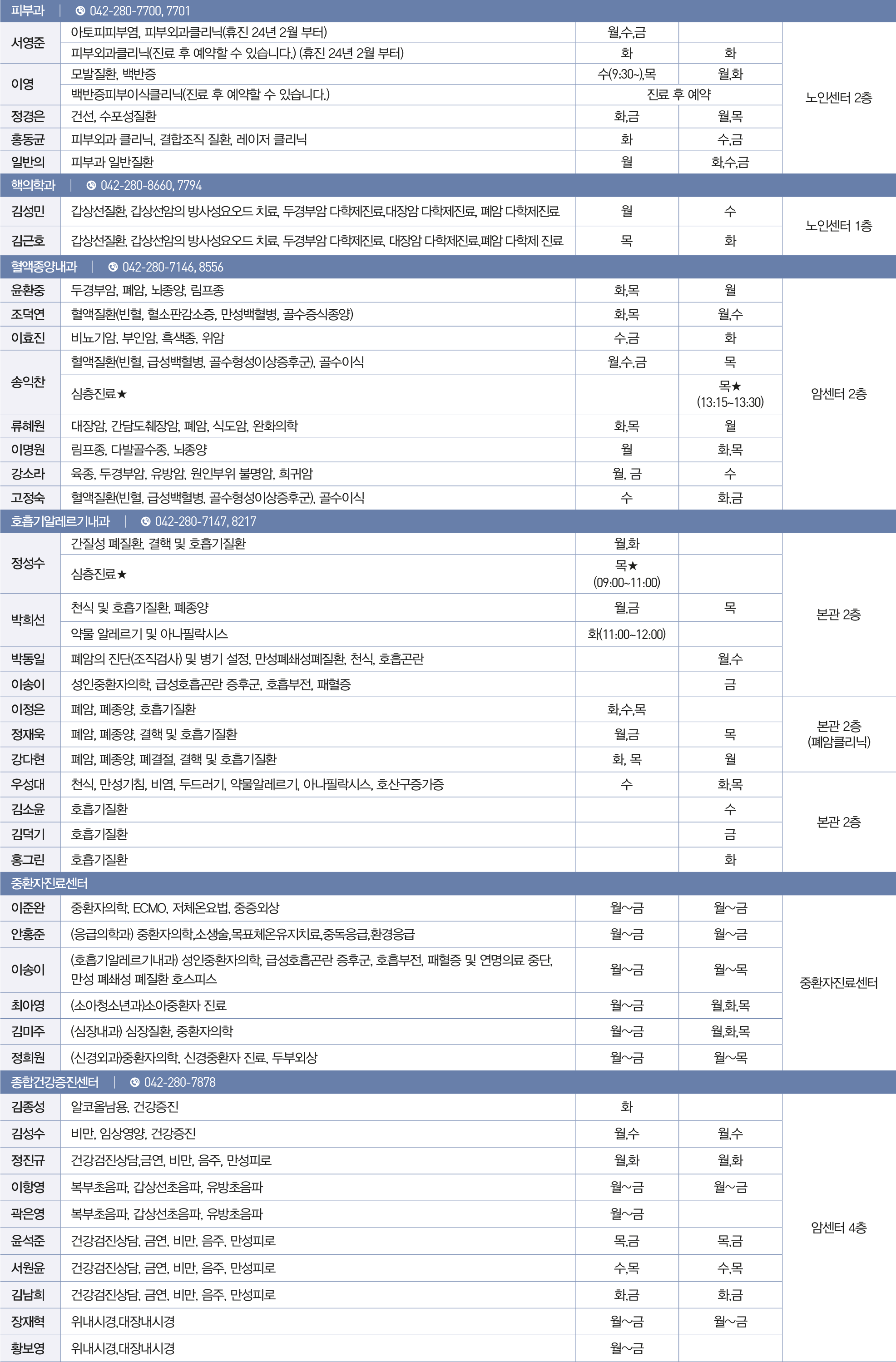Select doctor name 이효진
This screenshot has width=896, height=1362.
pyautogui.click(x=28, y=337)
